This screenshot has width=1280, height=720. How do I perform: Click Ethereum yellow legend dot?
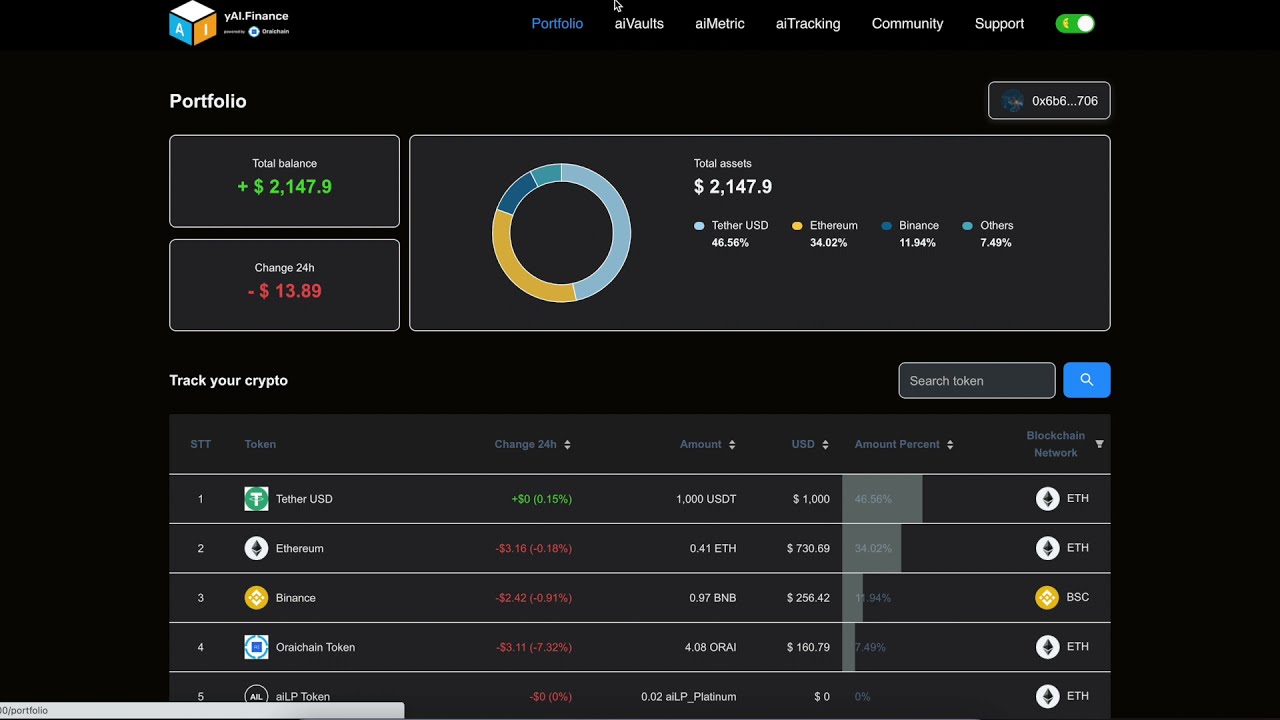tap(797, 226)
